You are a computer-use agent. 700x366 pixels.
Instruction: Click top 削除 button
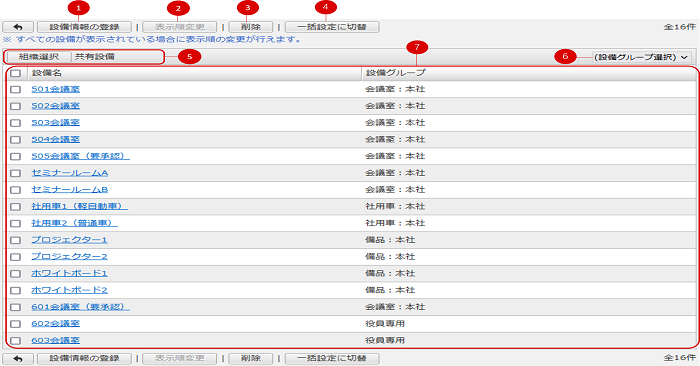(x=250, y=27)
